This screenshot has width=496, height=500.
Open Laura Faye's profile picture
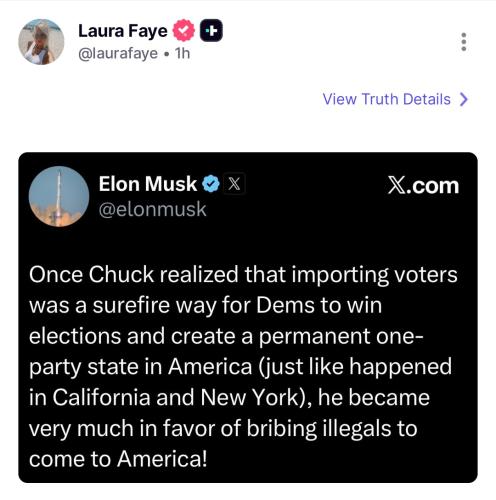[41, 42]
